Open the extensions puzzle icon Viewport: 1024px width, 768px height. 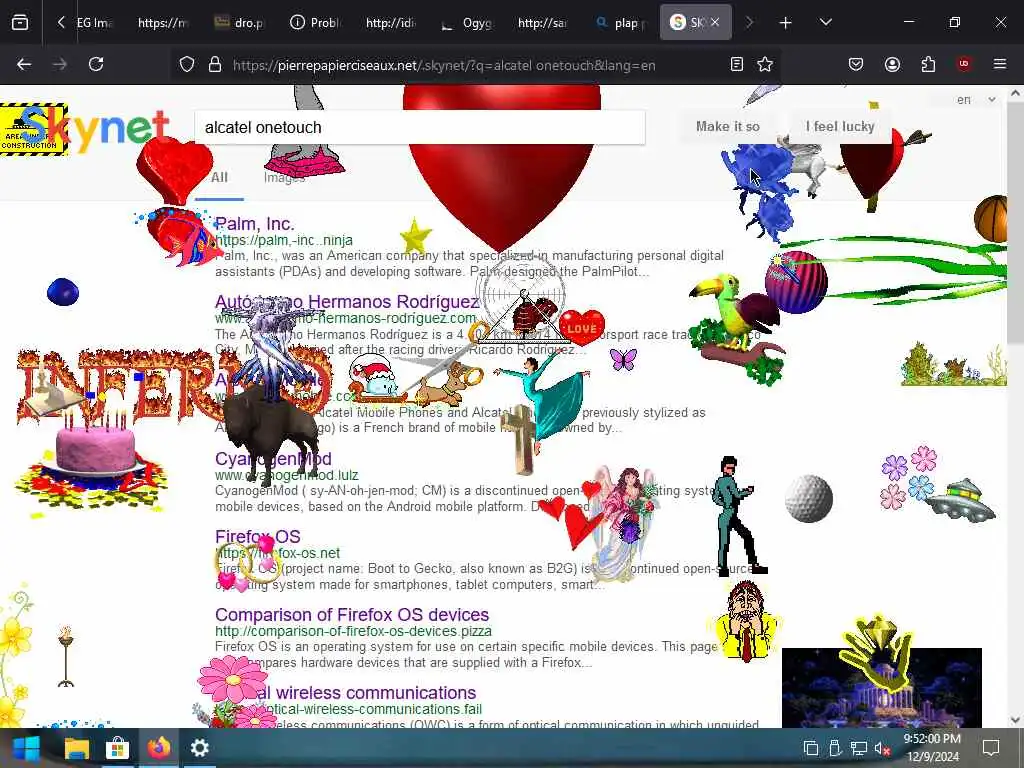[928, 64]
